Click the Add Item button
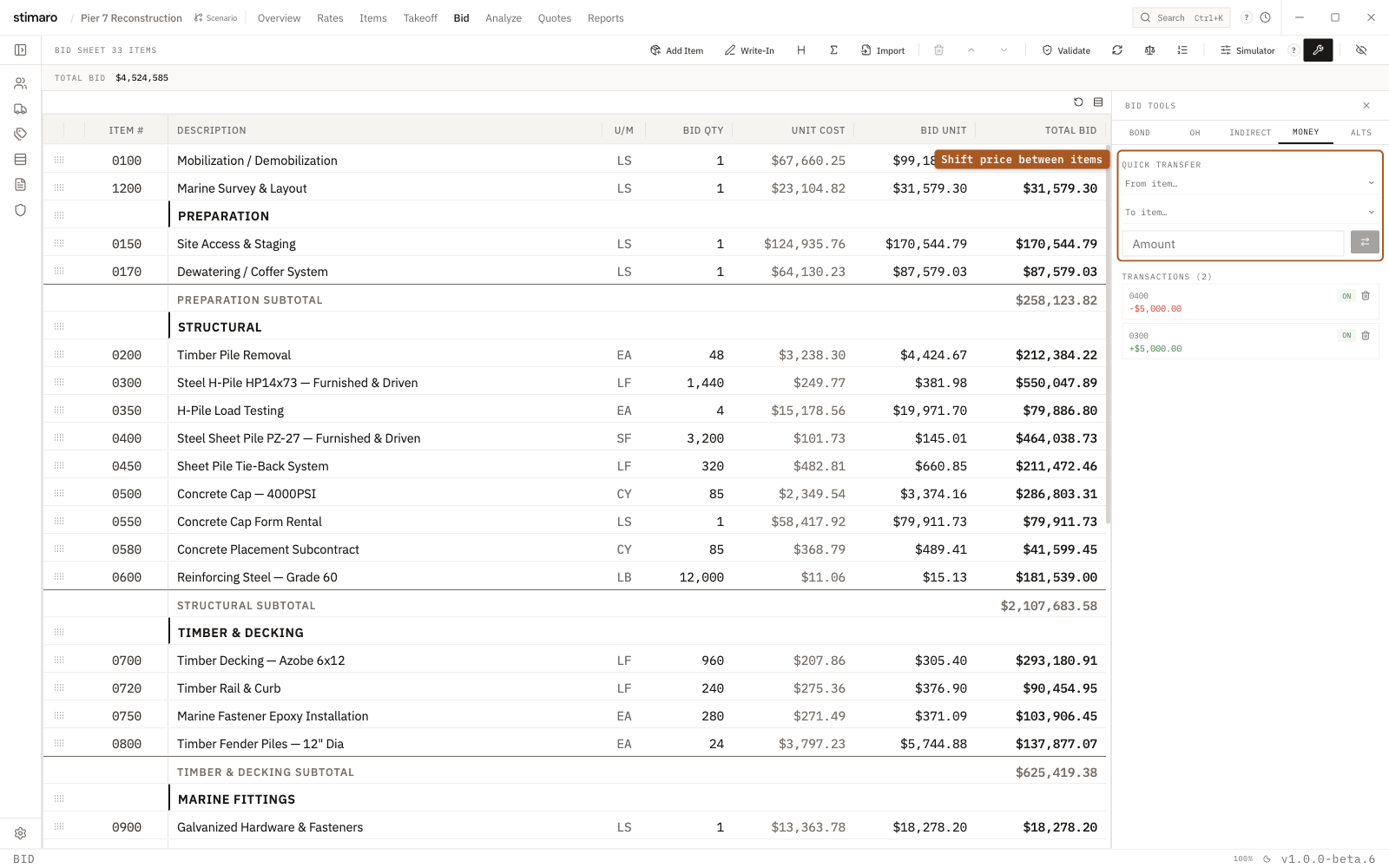The height and width of the screenshot is (868, 1389). coord(676,50)
